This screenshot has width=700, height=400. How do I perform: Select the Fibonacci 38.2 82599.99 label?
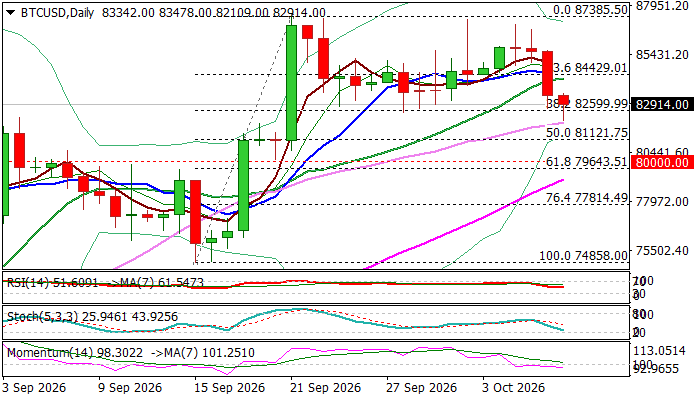[x=587, y=104]
